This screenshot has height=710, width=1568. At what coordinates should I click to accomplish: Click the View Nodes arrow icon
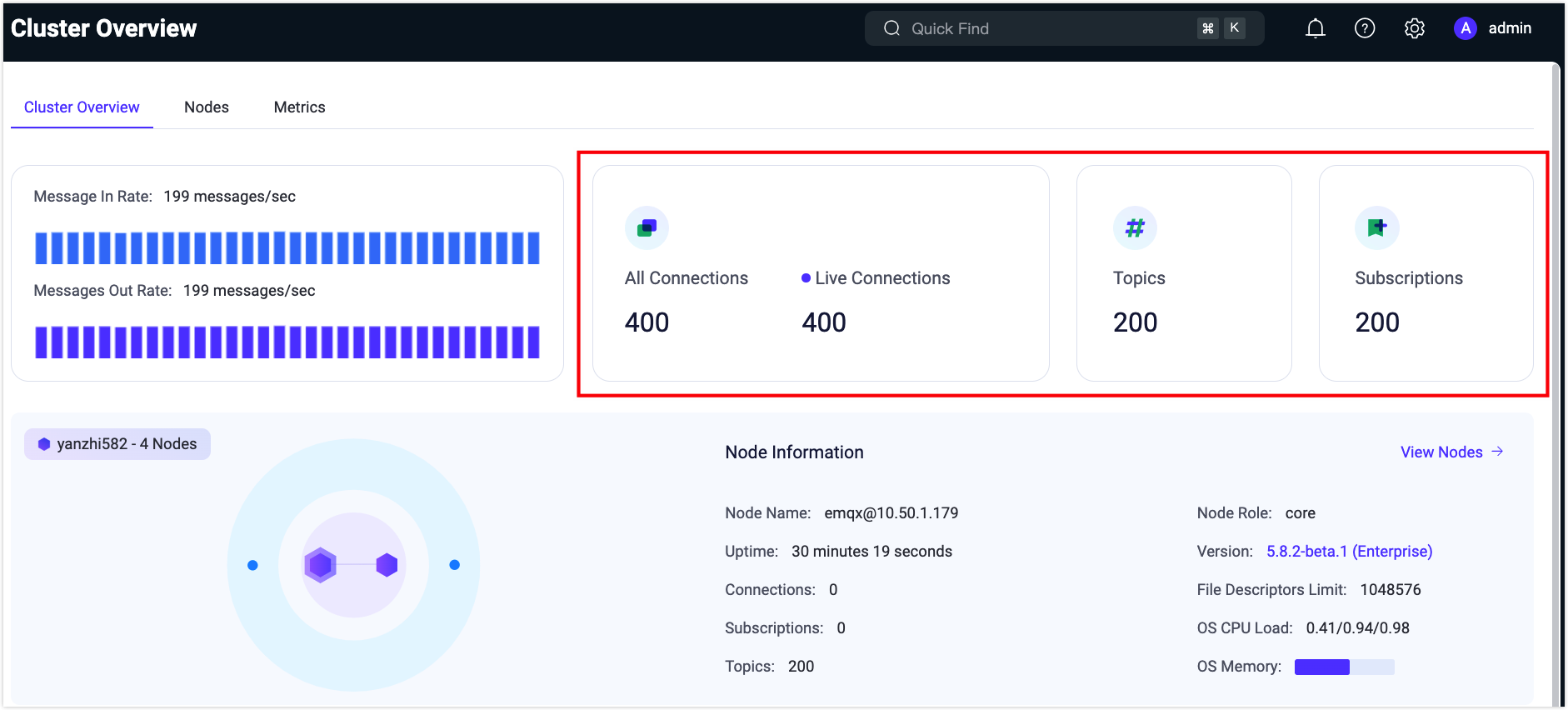pyautogui.click(x=1497, y=452)
